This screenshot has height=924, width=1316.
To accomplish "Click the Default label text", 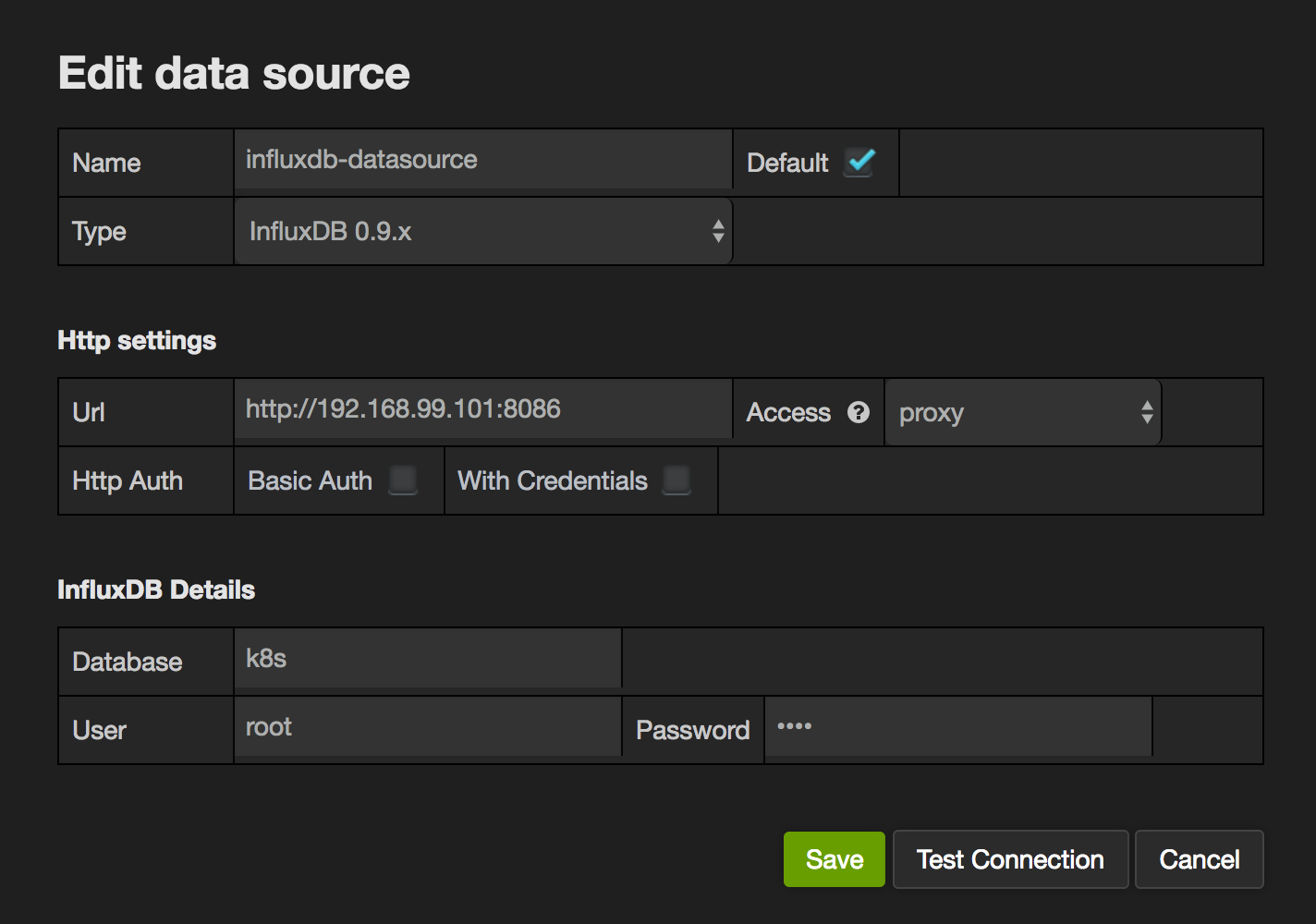I will (787, 163).
